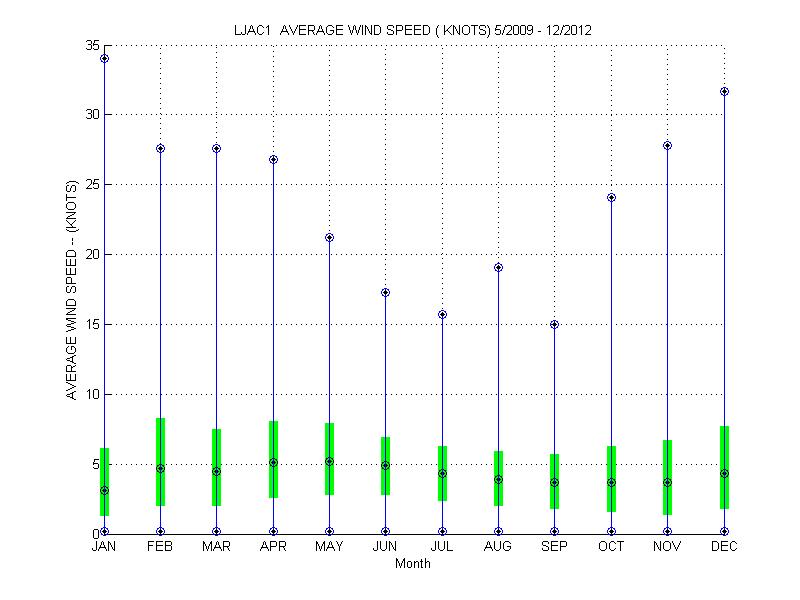Click the September maximum marker at 15 knots
This screenshot has width=800, height=600.
[555, 324]
